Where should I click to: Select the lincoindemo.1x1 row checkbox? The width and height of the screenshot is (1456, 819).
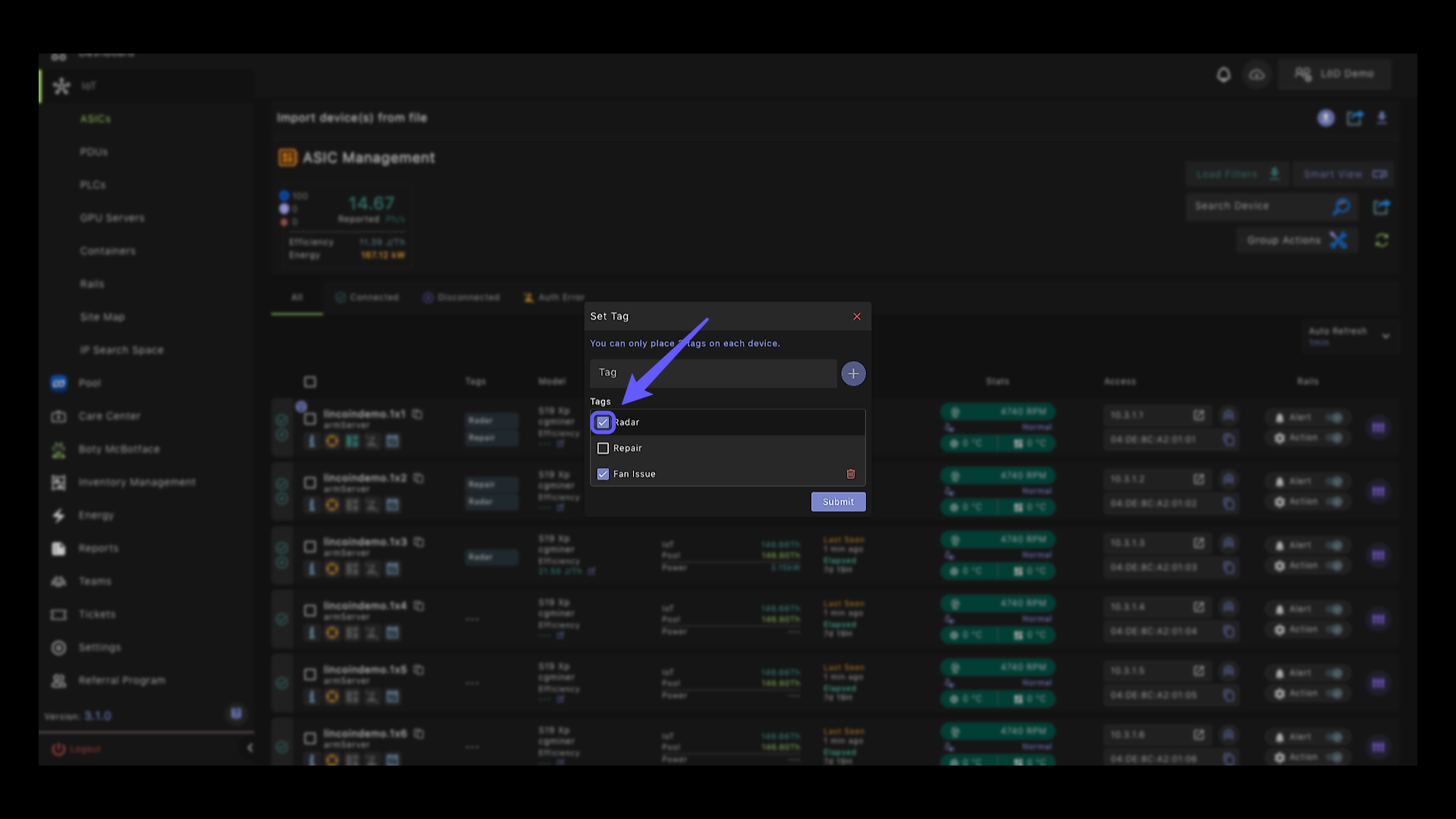tap(309, 419)
